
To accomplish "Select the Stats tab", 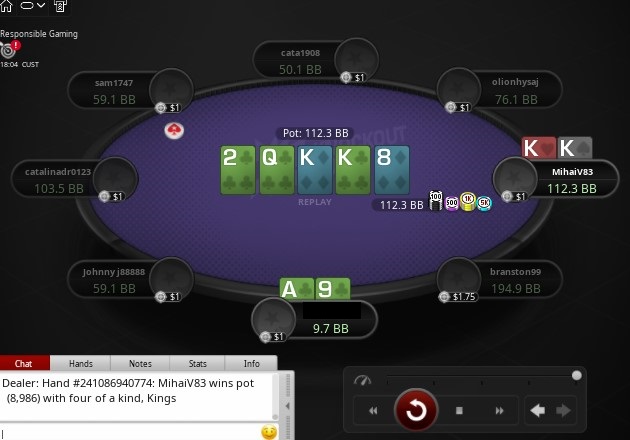I will pyautogui.click(x=197, y=363).
